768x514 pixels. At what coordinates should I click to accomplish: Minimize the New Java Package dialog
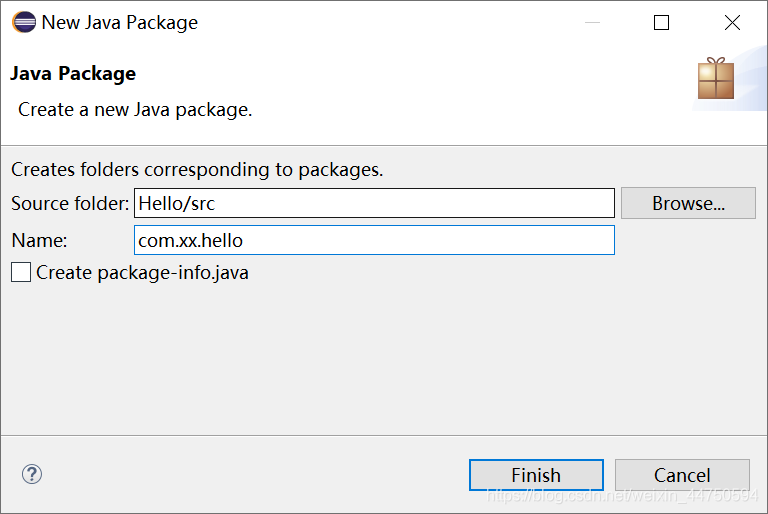pyautogui.click(x=592, y=23)
